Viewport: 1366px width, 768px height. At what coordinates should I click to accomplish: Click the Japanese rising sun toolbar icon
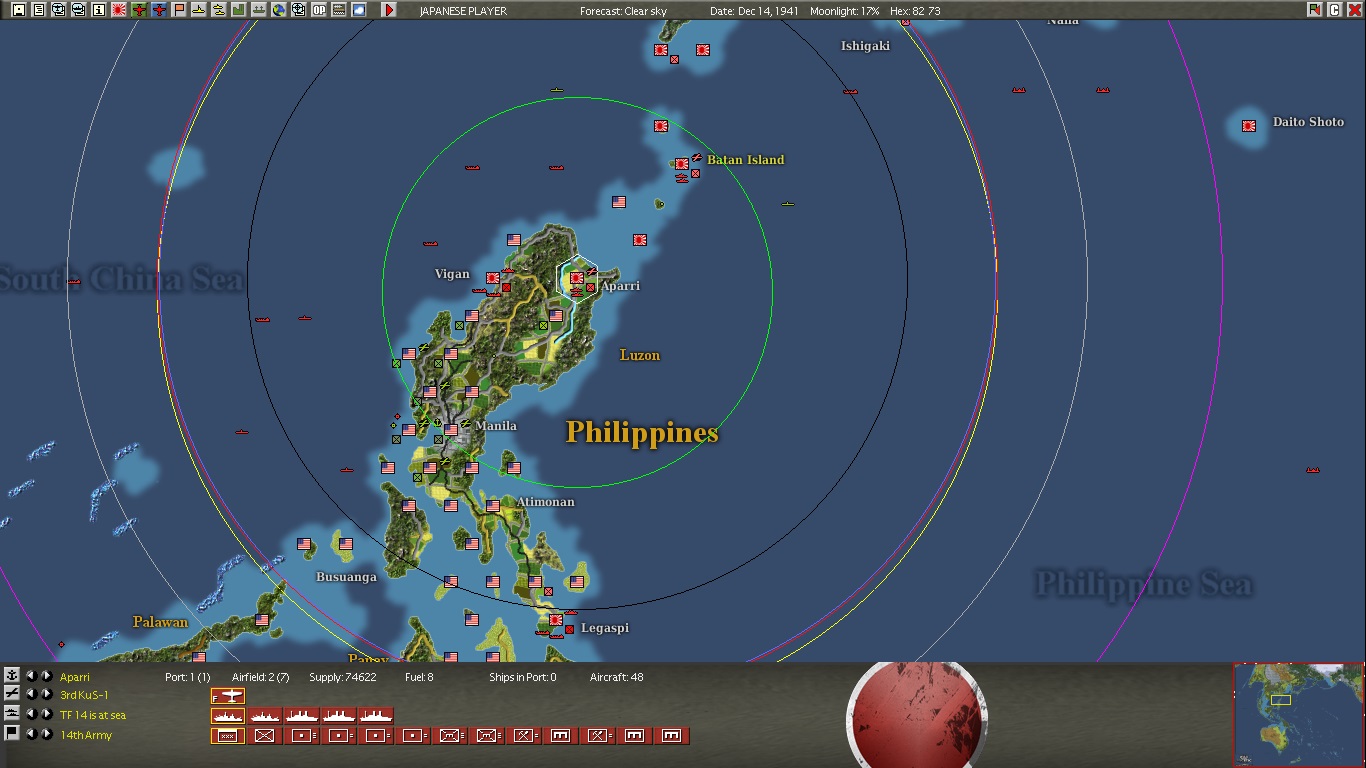pos(118,10)
